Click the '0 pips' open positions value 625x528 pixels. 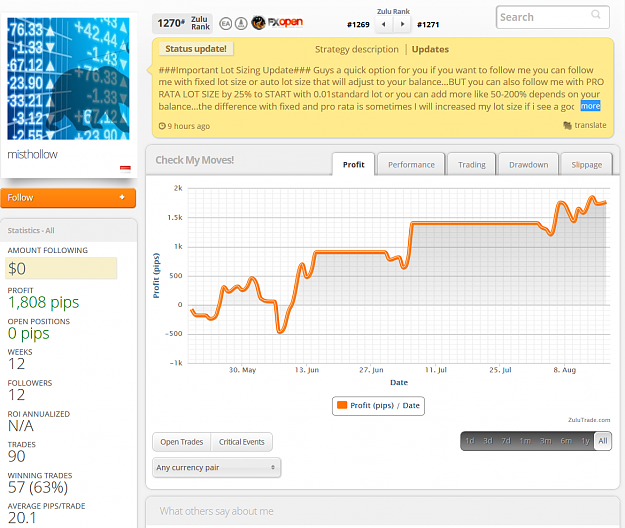[x=28, y=334]
